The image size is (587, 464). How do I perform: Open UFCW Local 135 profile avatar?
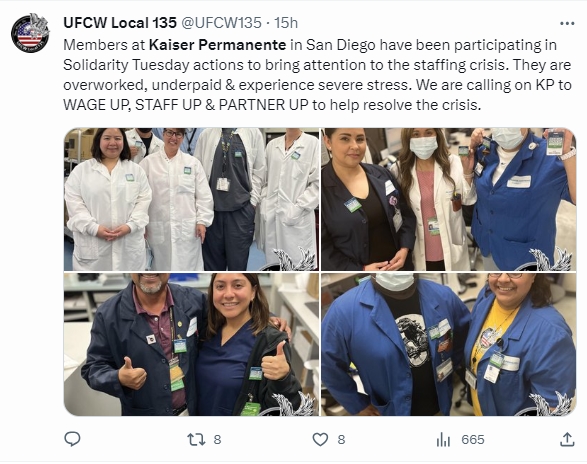tap(30, 33)
